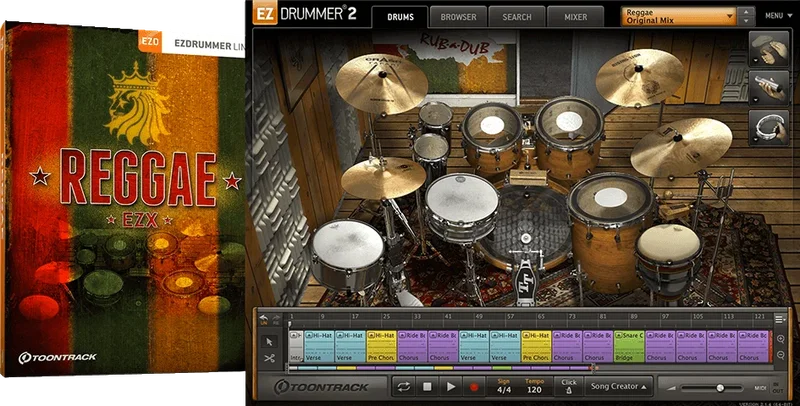Click the 4/4 time signature field
This screenshot has width=800, height=406.
point(504,387)
